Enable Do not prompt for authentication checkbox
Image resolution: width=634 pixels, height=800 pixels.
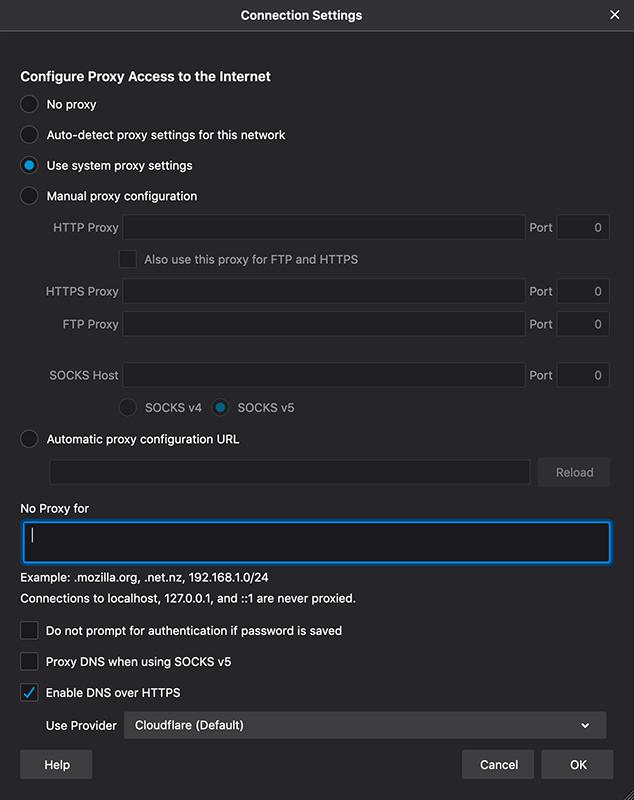(29, 631)
